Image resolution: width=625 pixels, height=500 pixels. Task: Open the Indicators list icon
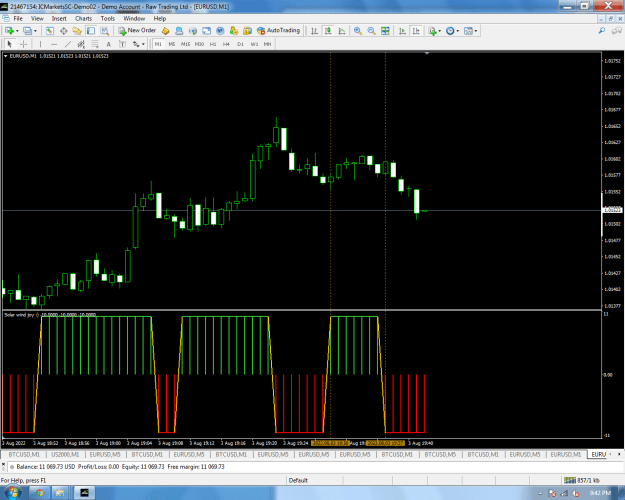point(432,31)
